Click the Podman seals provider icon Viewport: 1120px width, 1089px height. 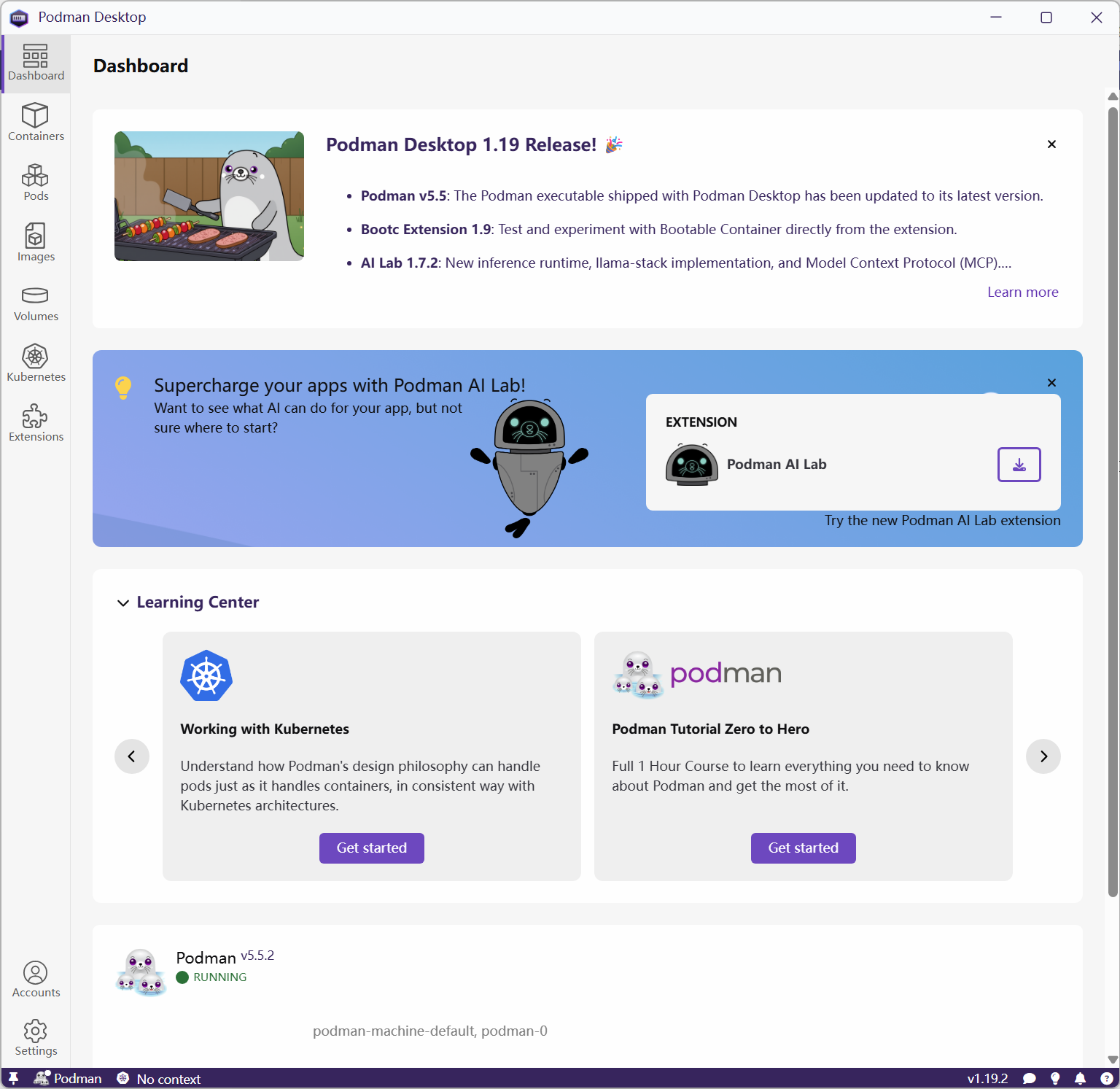tap(141, 972)
